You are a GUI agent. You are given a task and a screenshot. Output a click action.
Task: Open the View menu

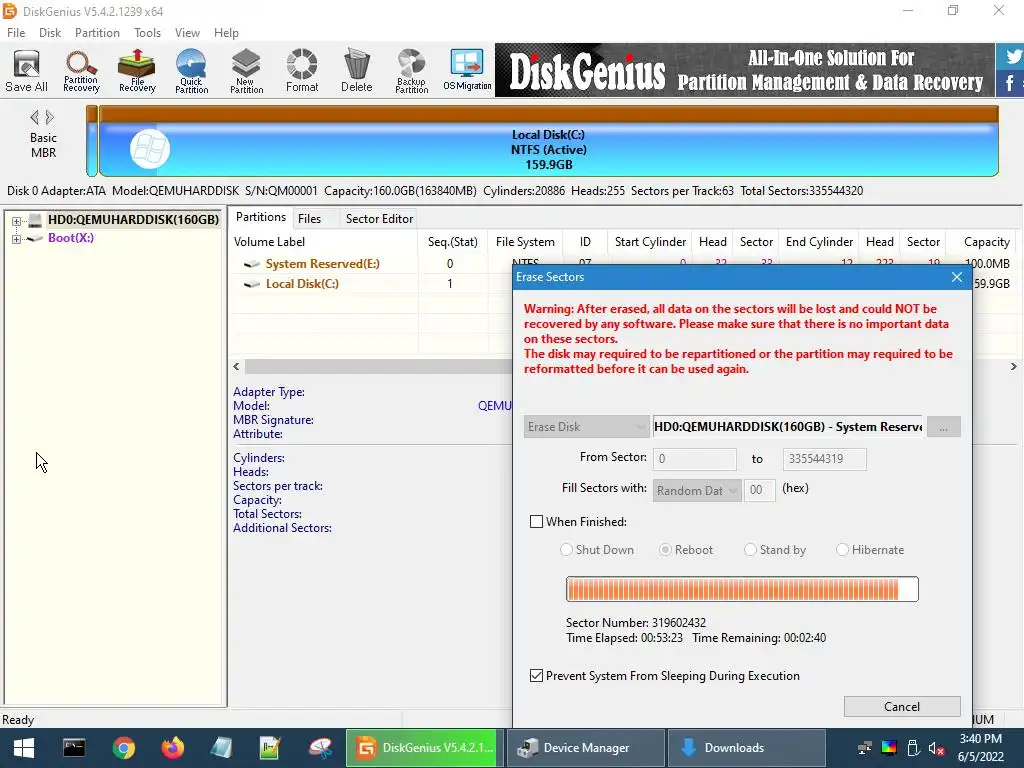pyautogui.click(x=187, y=33)
